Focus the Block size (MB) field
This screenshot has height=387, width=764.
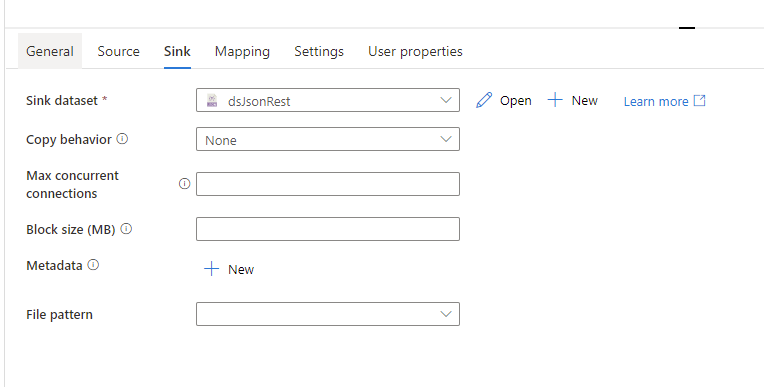[x=327, y=229]
